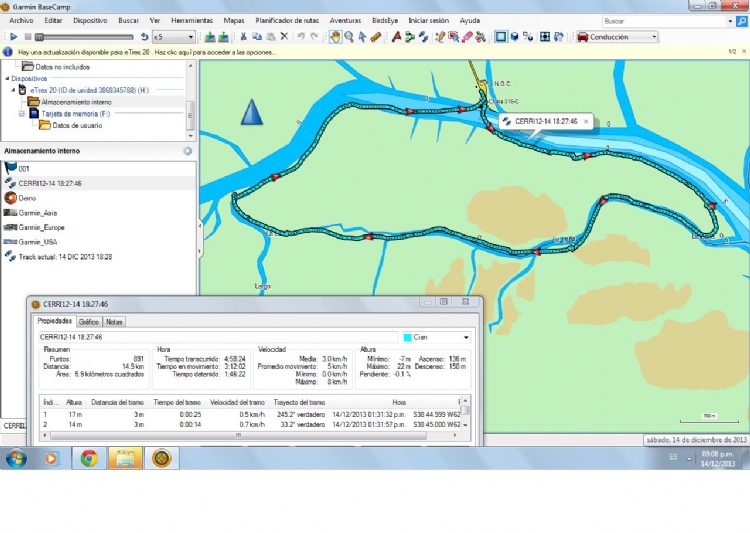
Task: Stop playback with the stop button
Action: pos(28,37)
